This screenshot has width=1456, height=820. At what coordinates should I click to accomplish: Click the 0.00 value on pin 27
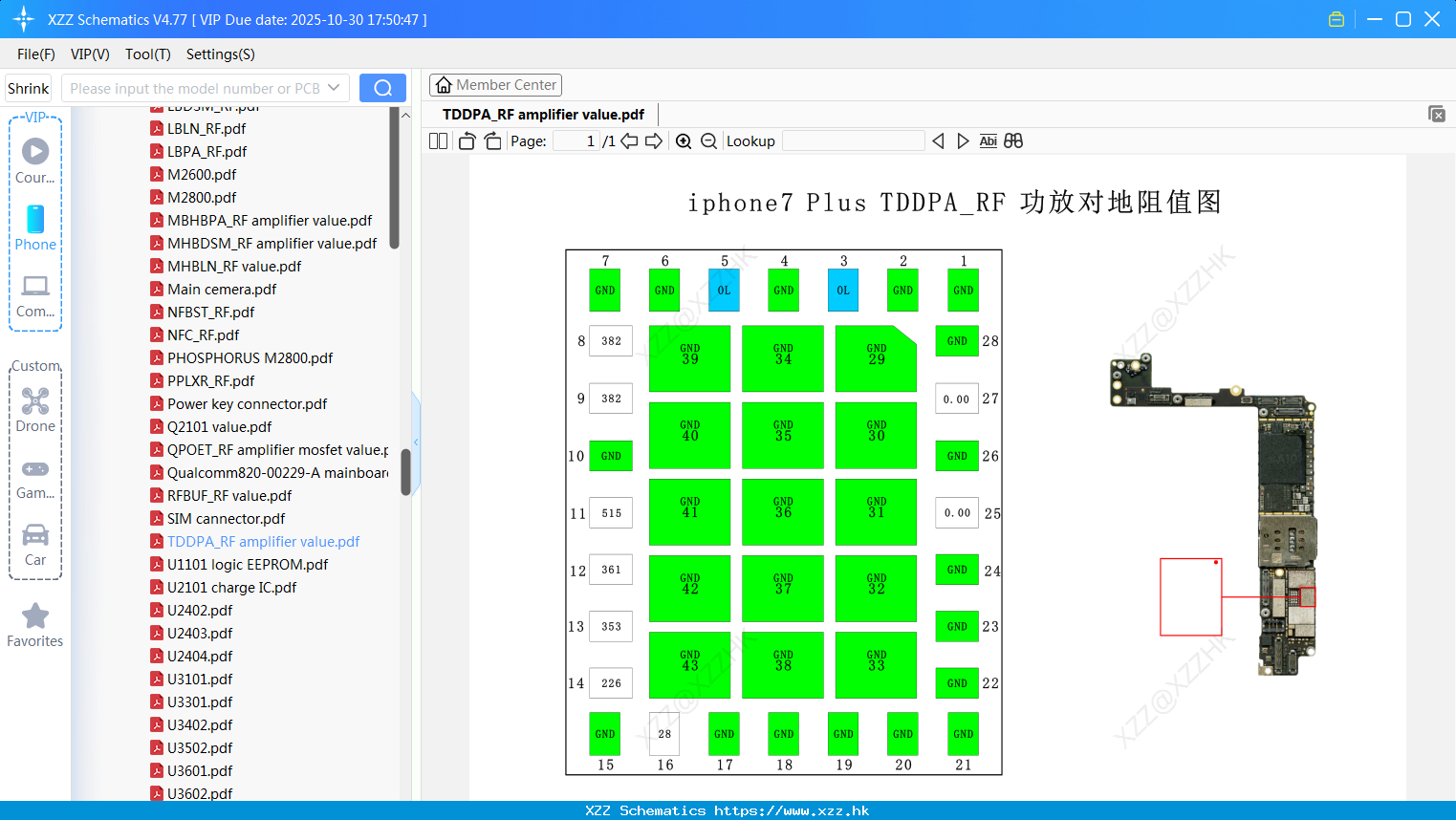click(x=957, y=399)
